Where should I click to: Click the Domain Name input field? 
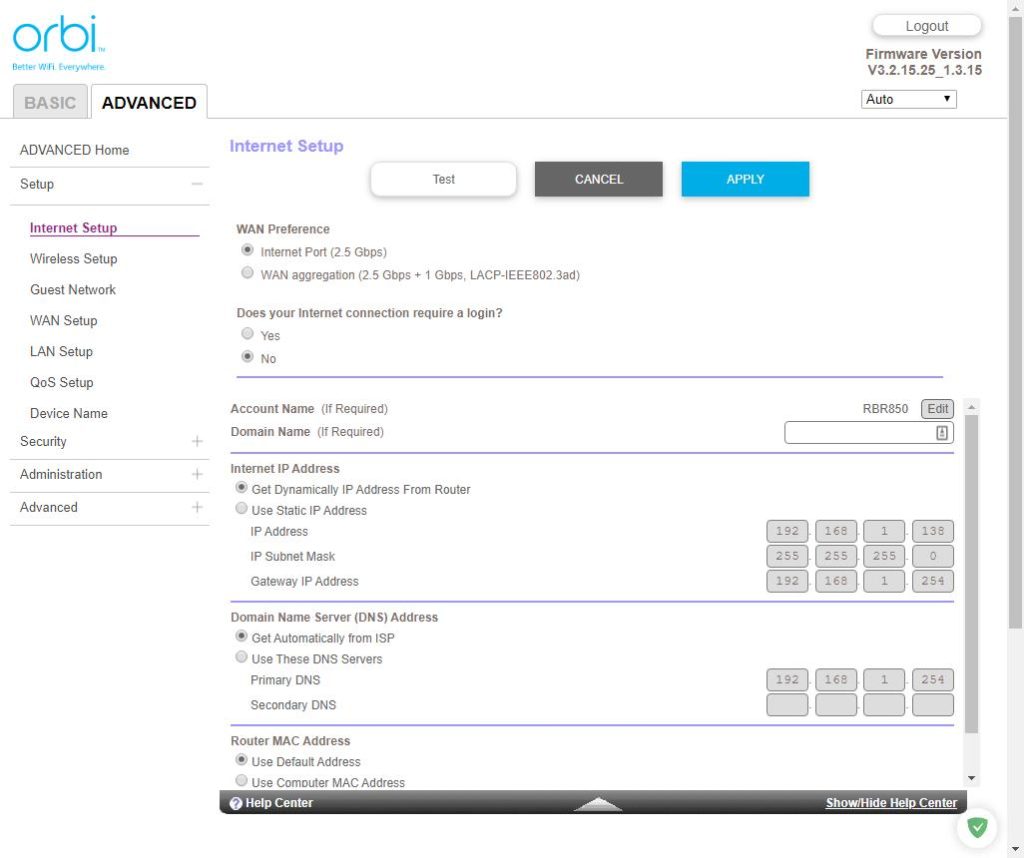(x=859, y=433)
